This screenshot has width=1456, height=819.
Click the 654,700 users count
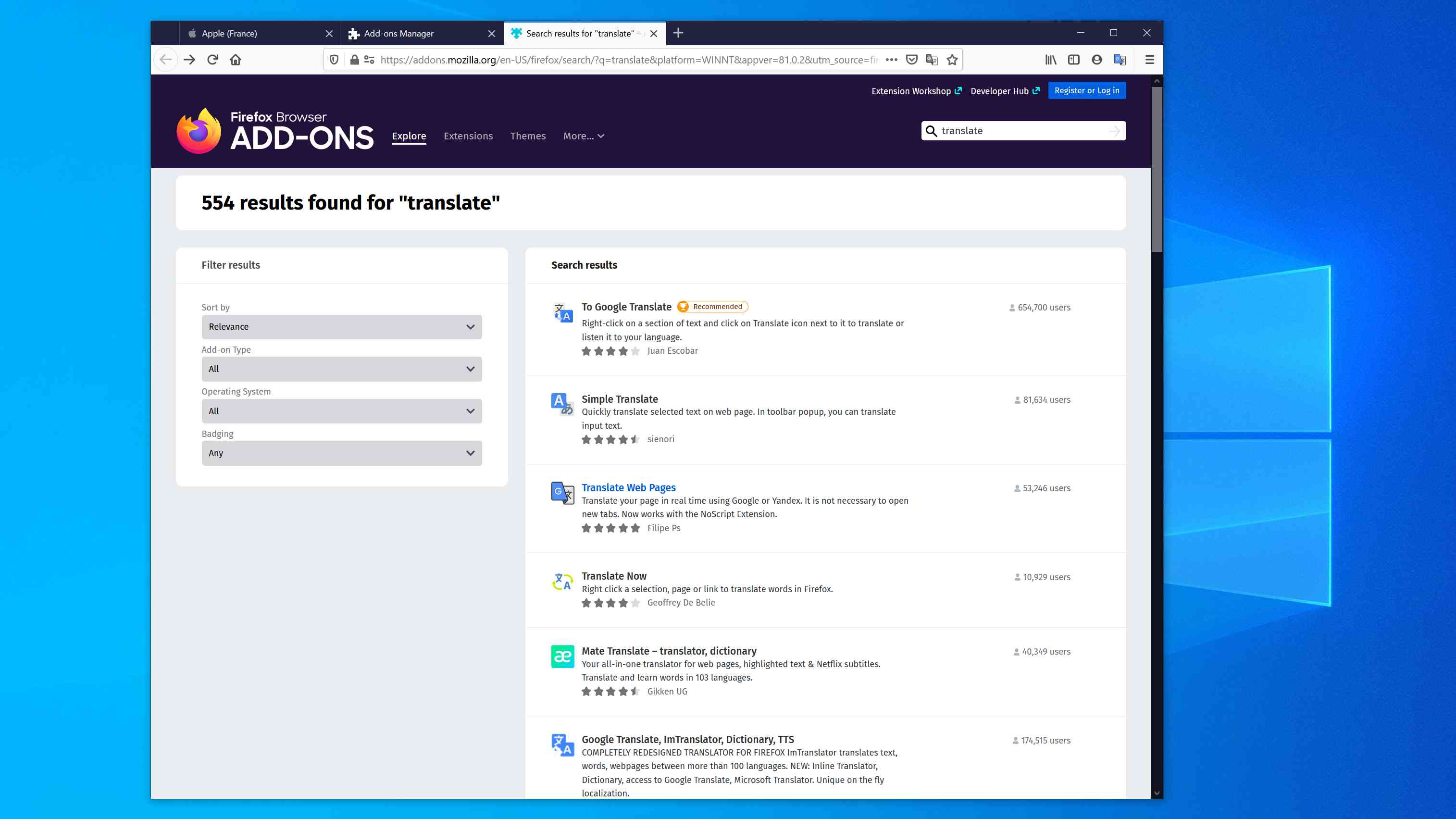tap(1039, 308)
